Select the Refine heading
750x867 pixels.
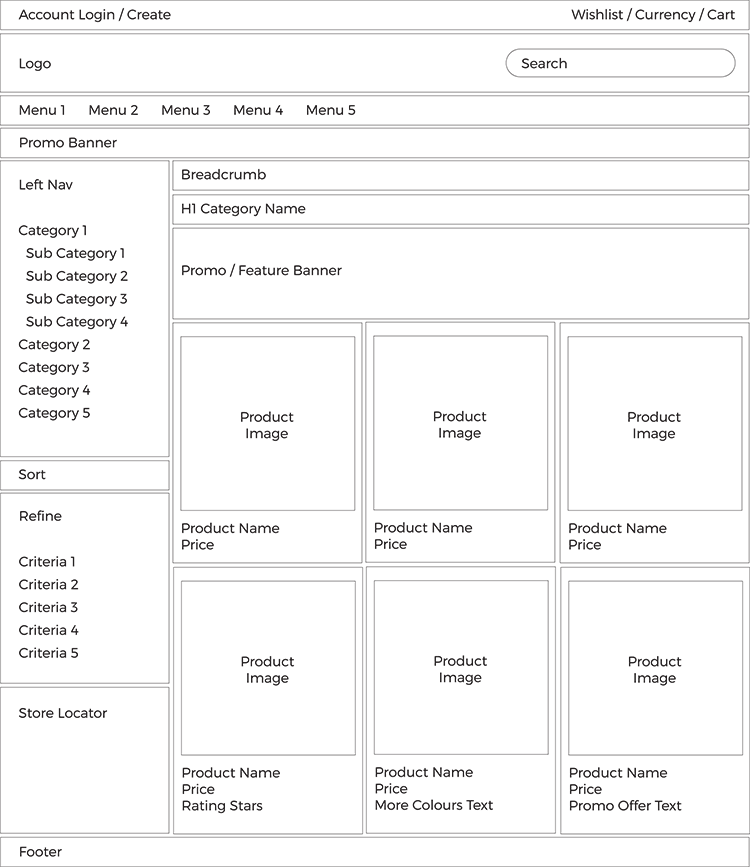pos(40,516)
